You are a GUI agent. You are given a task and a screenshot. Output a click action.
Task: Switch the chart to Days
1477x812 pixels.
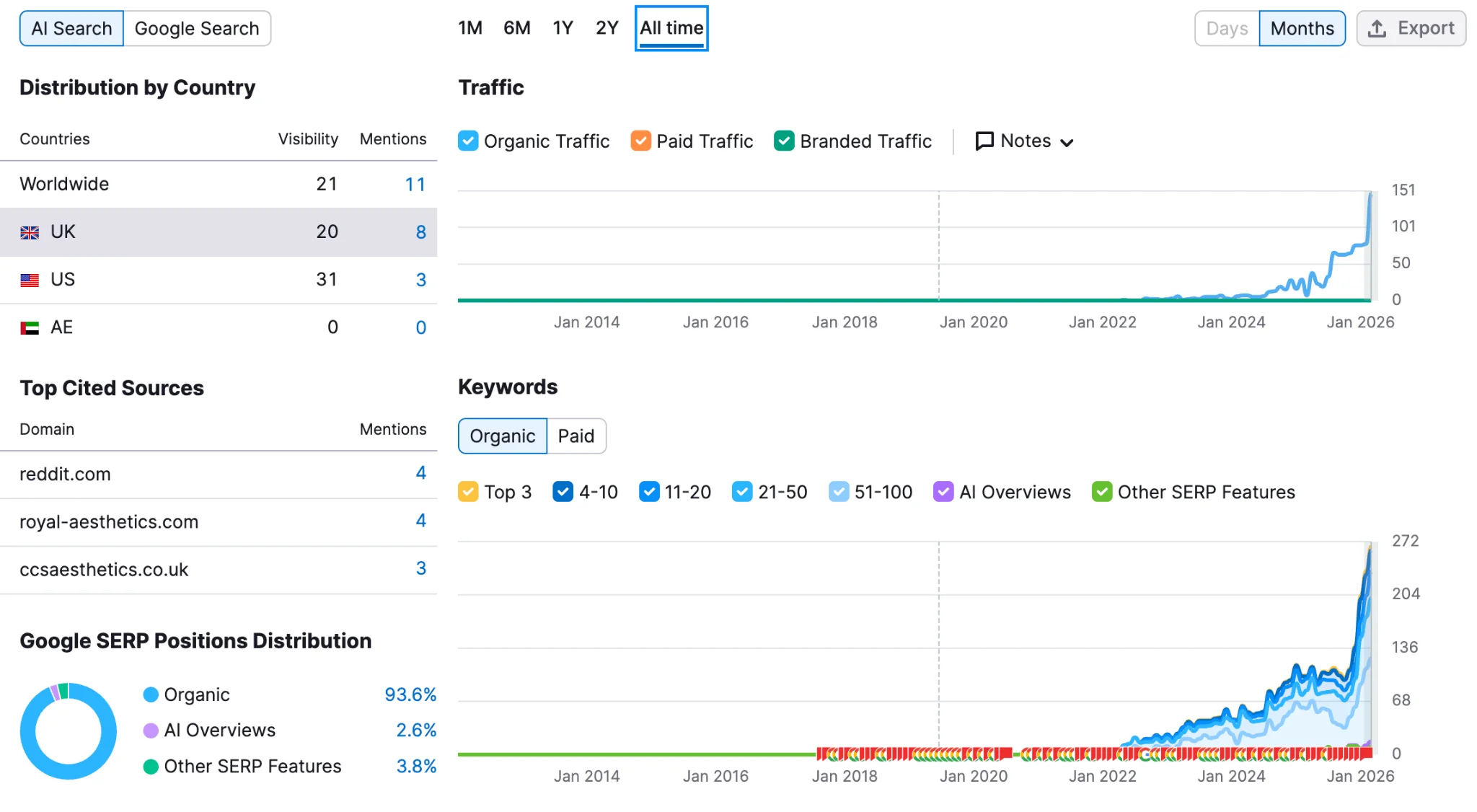pyautogui.click(x=1227, y=29)
